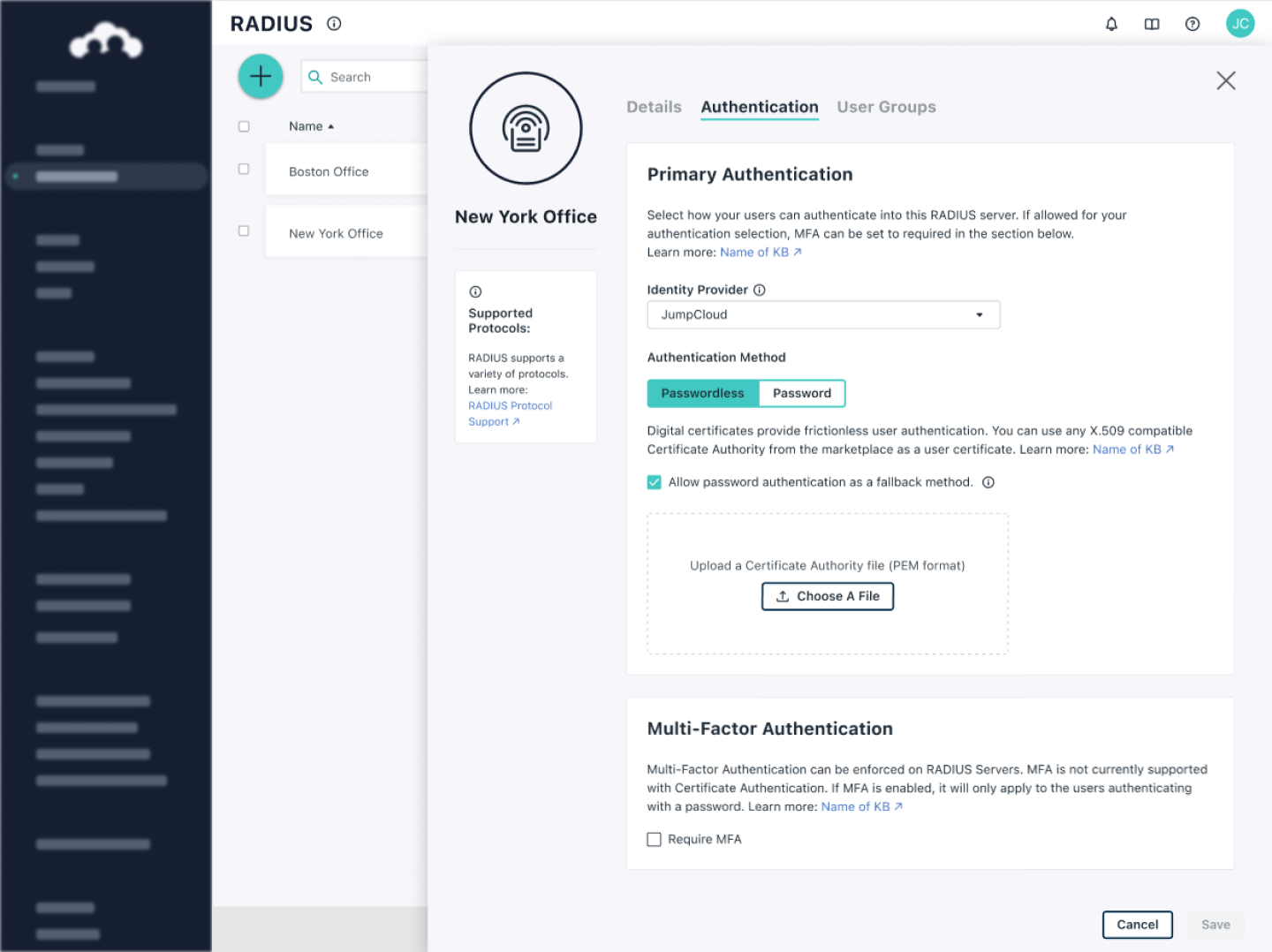1272x952 pixels.
Task: Disable password authentication as a fallback method
Action: pos(654,482)
